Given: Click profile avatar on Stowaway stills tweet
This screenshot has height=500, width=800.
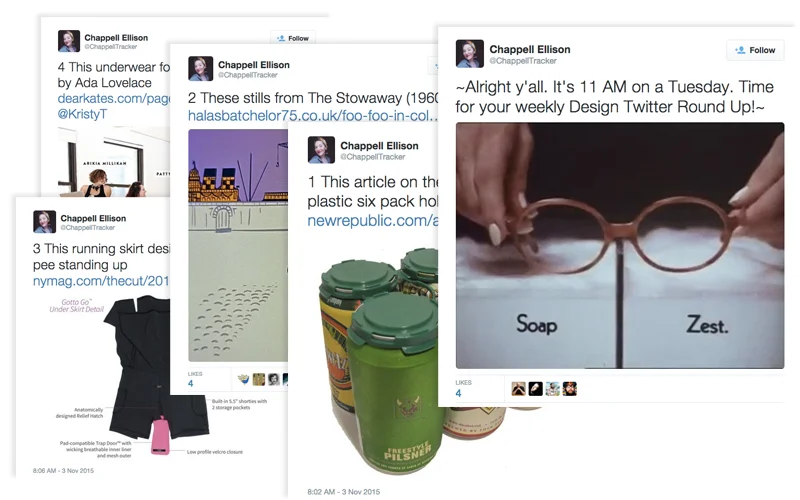Looking at the screenshot, I should pyautogui.click(x=201, y=69).
